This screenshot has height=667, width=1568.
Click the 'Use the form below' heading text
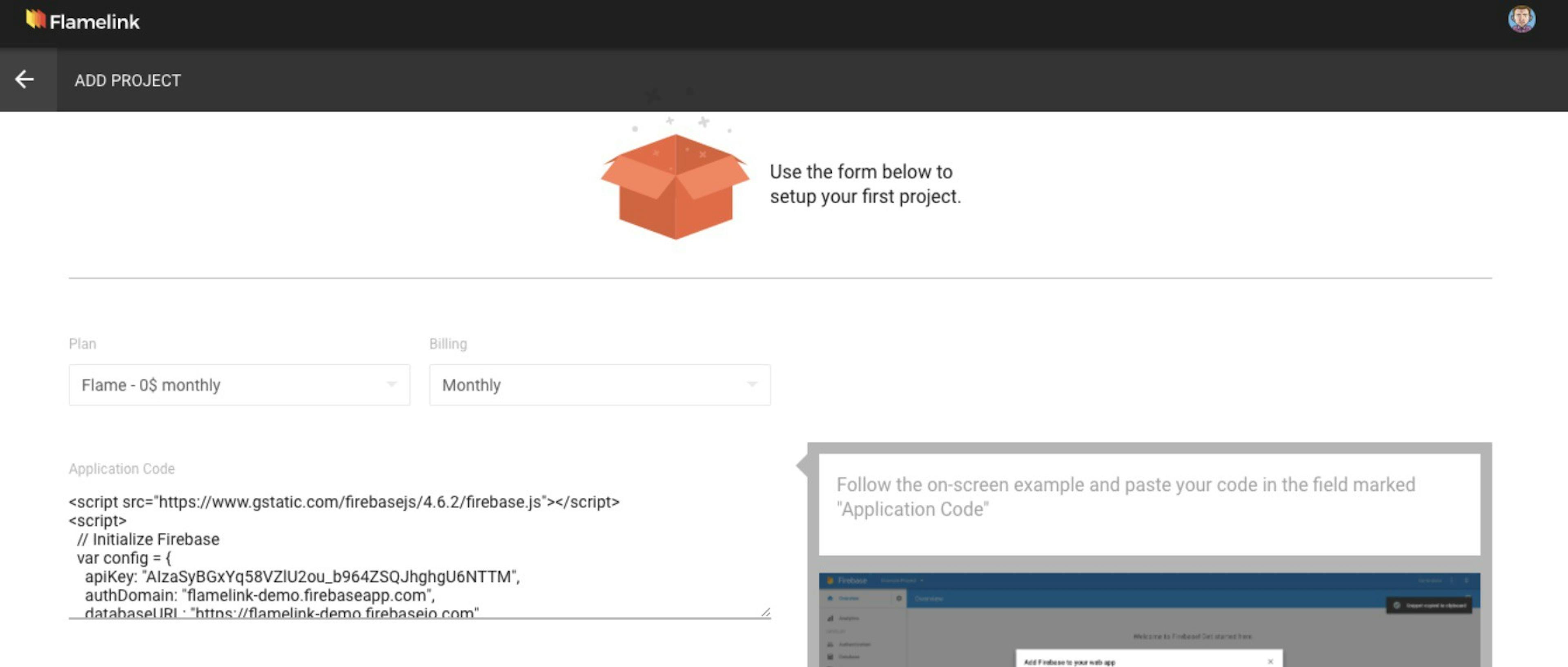(x=865, y=184)
